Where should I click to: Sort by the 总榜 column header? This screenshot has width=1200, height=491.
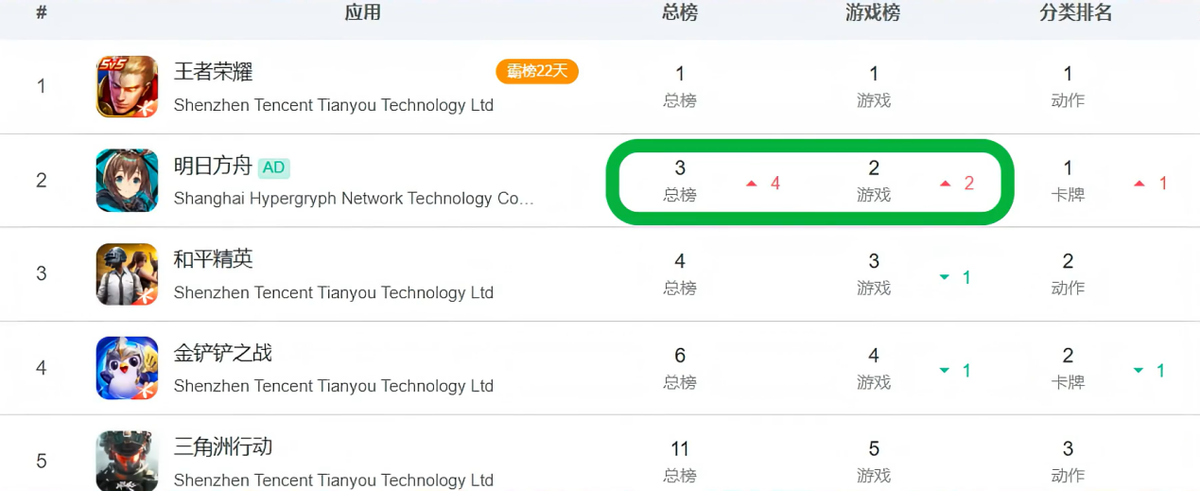(x=680, y=13)
